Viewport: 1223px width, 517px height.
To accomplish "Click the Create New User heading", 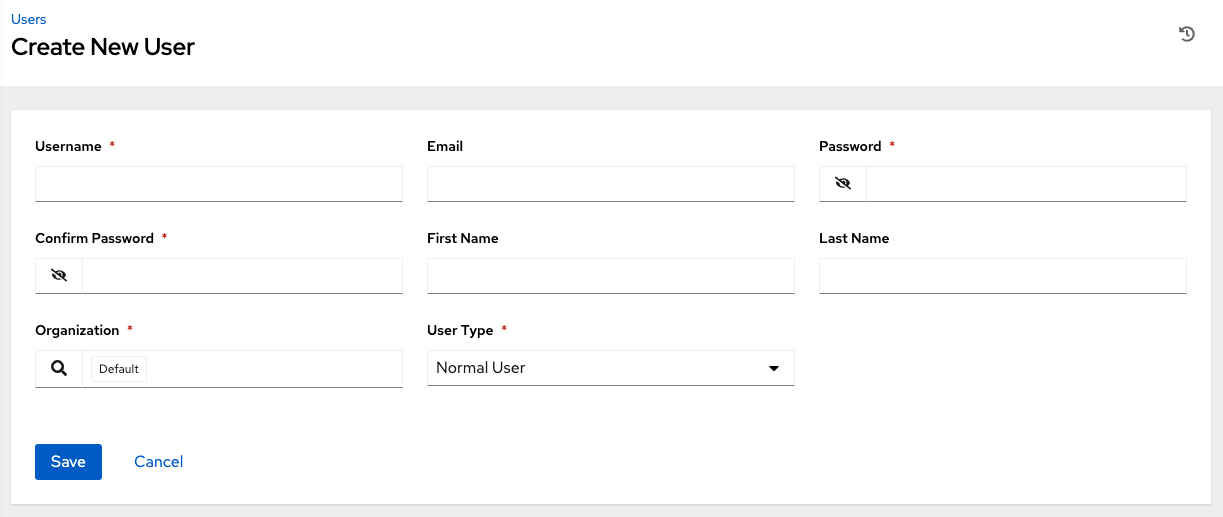I will (x=103, y=46).
